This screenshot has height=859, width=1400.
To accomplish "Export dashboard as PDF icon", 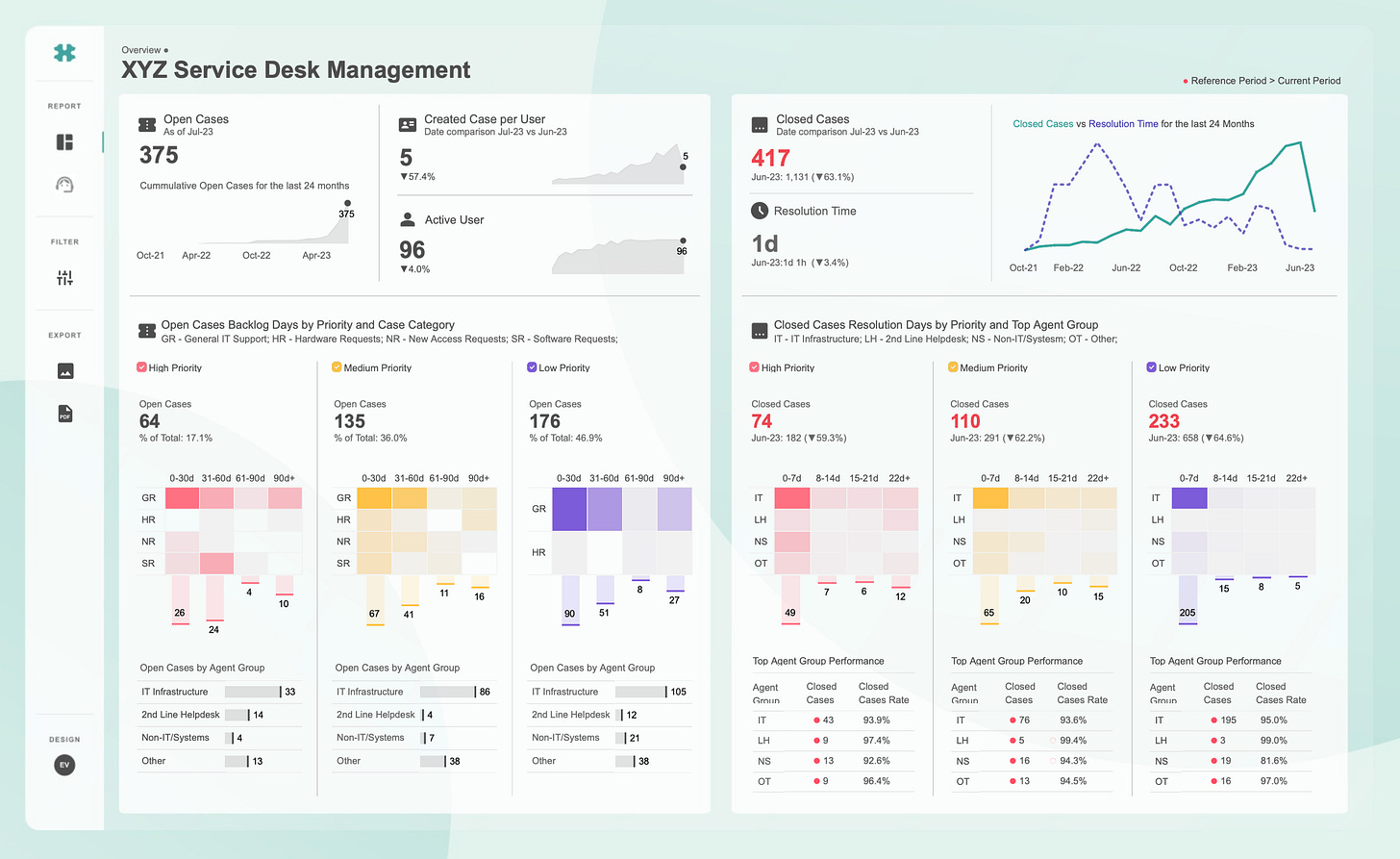I will click(x=65, y=414).
